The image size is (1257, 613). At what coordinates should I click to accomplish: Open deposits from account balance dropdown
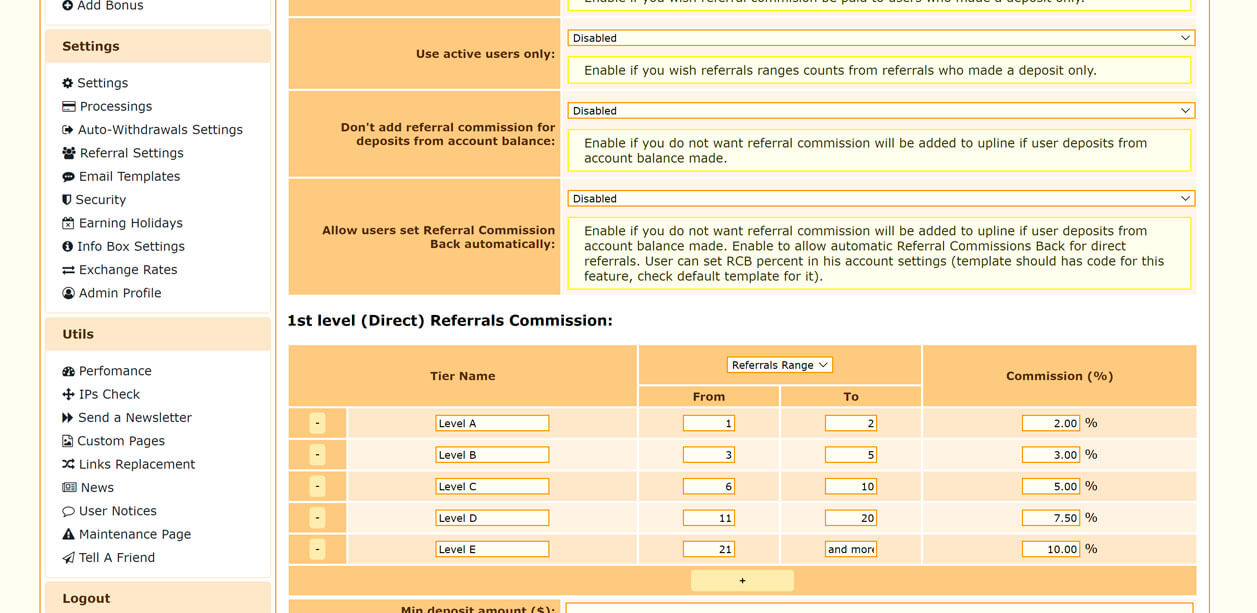tap(881, 111)
